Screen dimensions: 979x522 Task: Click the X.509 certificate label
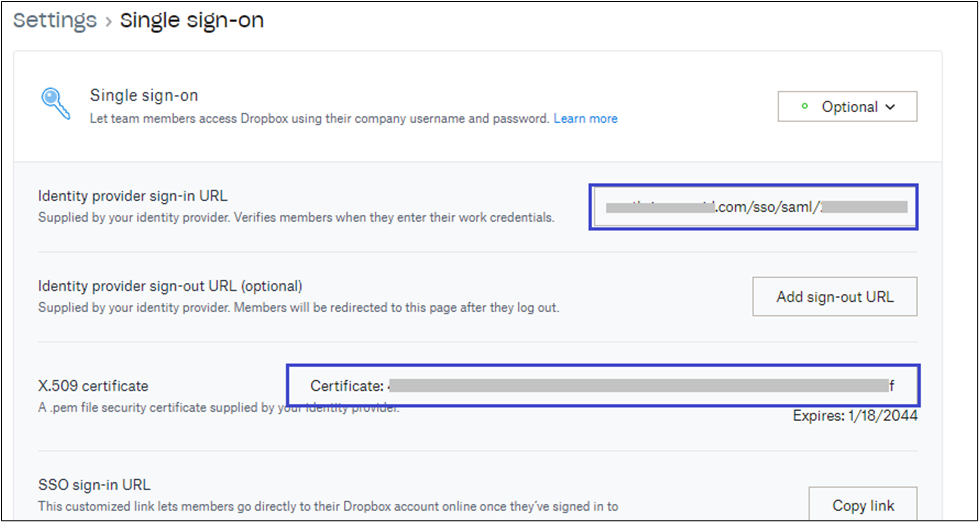93,385
